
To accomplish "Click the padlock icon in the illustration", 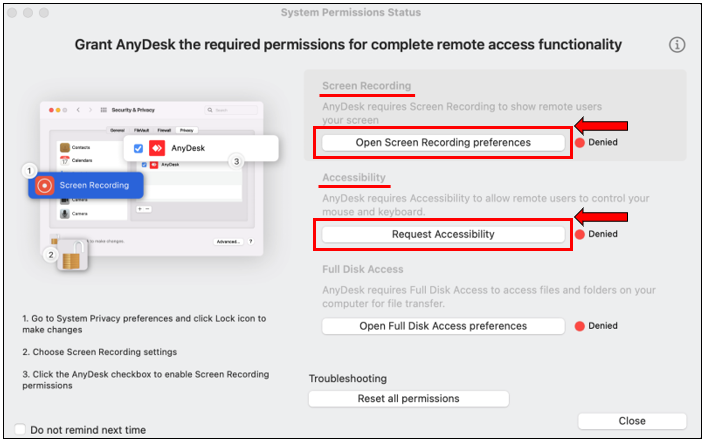I will (x=72, y=255).
